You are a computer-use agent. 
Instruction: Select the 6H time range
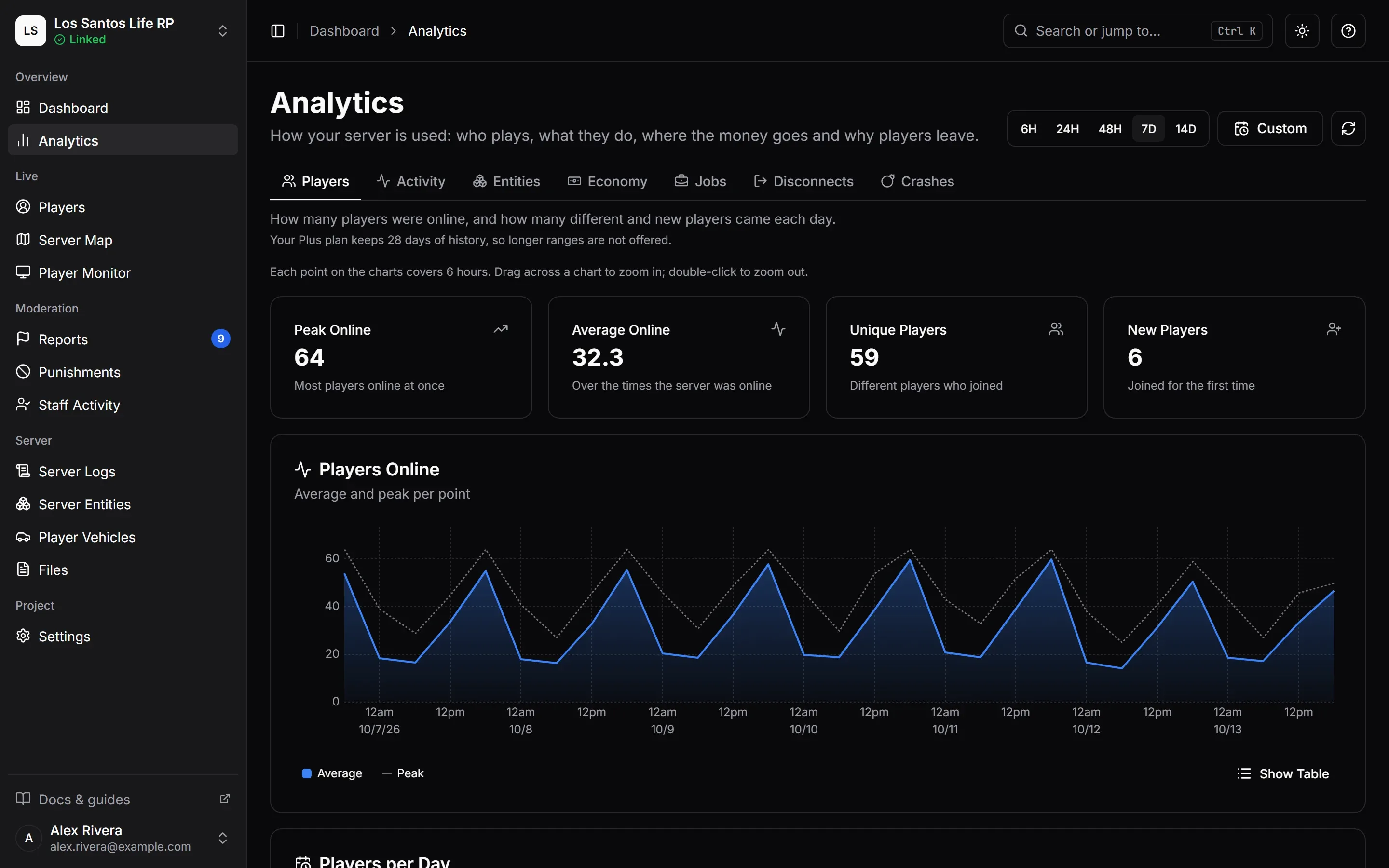[x=1029, y=129]
